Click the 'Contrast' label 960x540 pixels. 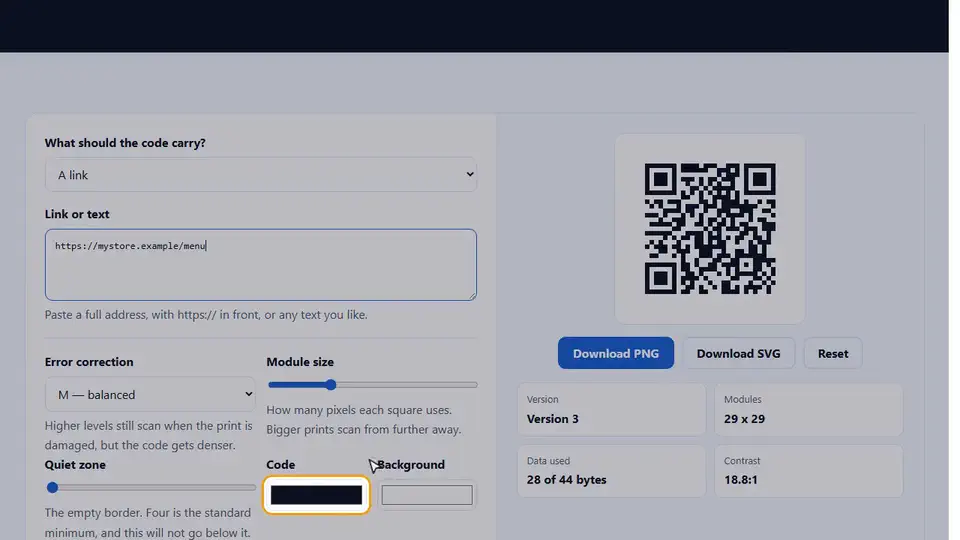point(742,460)
